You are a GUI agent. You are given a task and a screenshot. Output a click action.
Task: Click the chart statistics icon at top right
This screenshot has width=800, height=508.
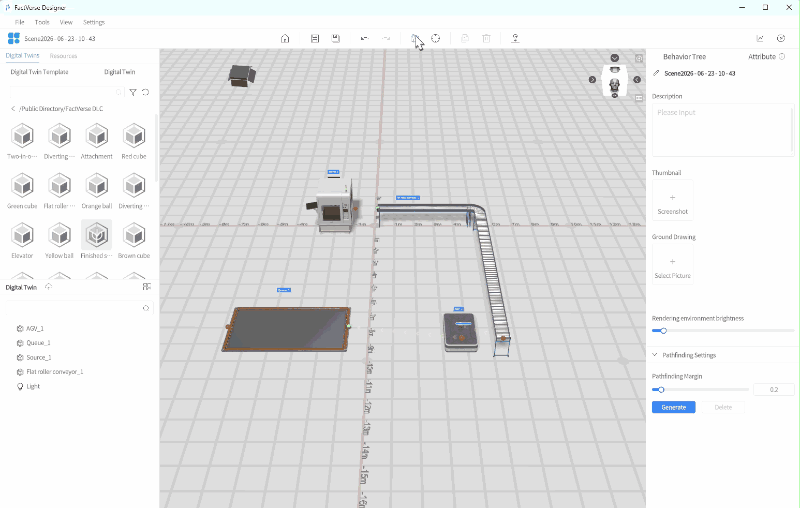[760, 38]
